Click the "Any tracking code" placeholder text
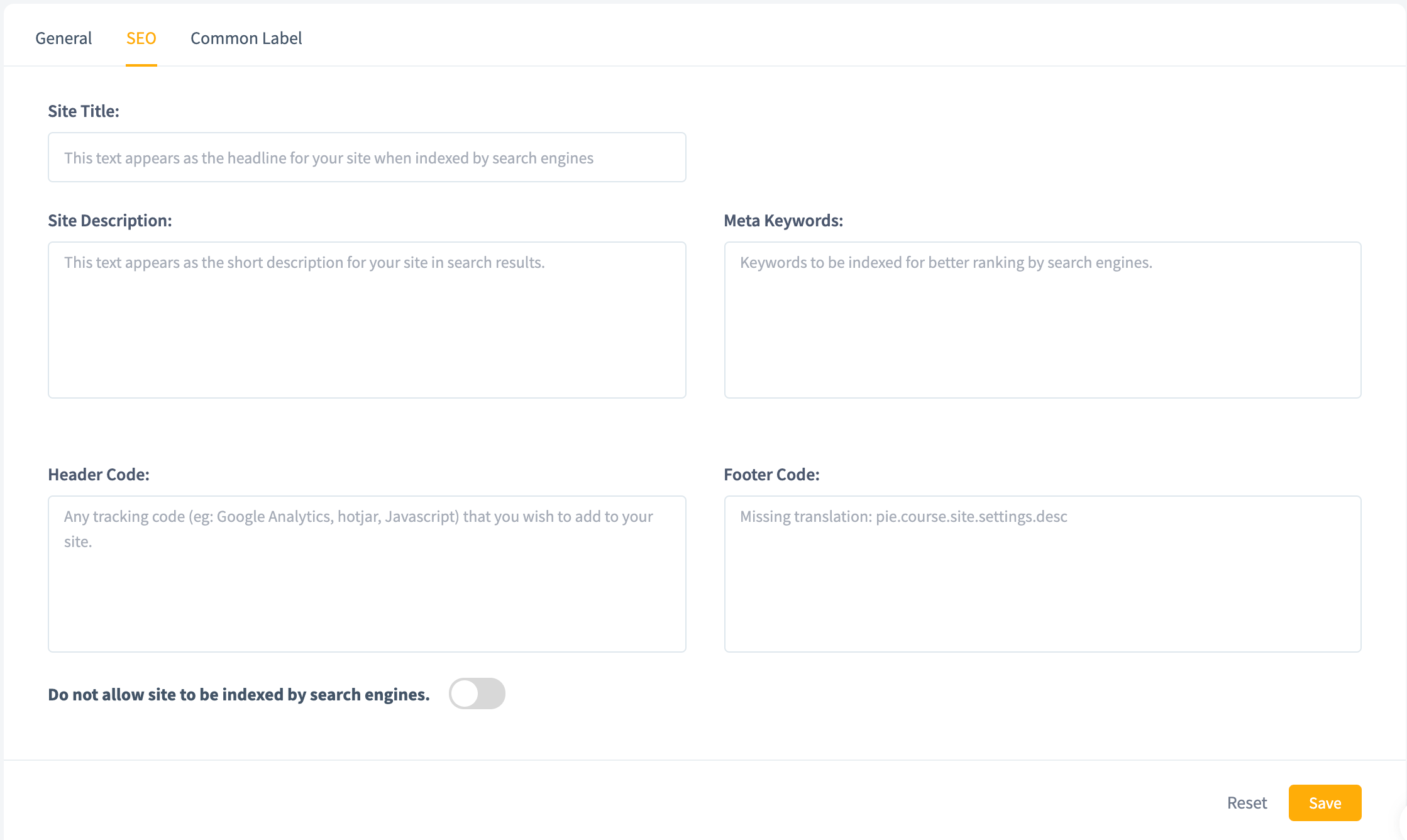The image size is (1407, 840). click(x=358, y=517)
